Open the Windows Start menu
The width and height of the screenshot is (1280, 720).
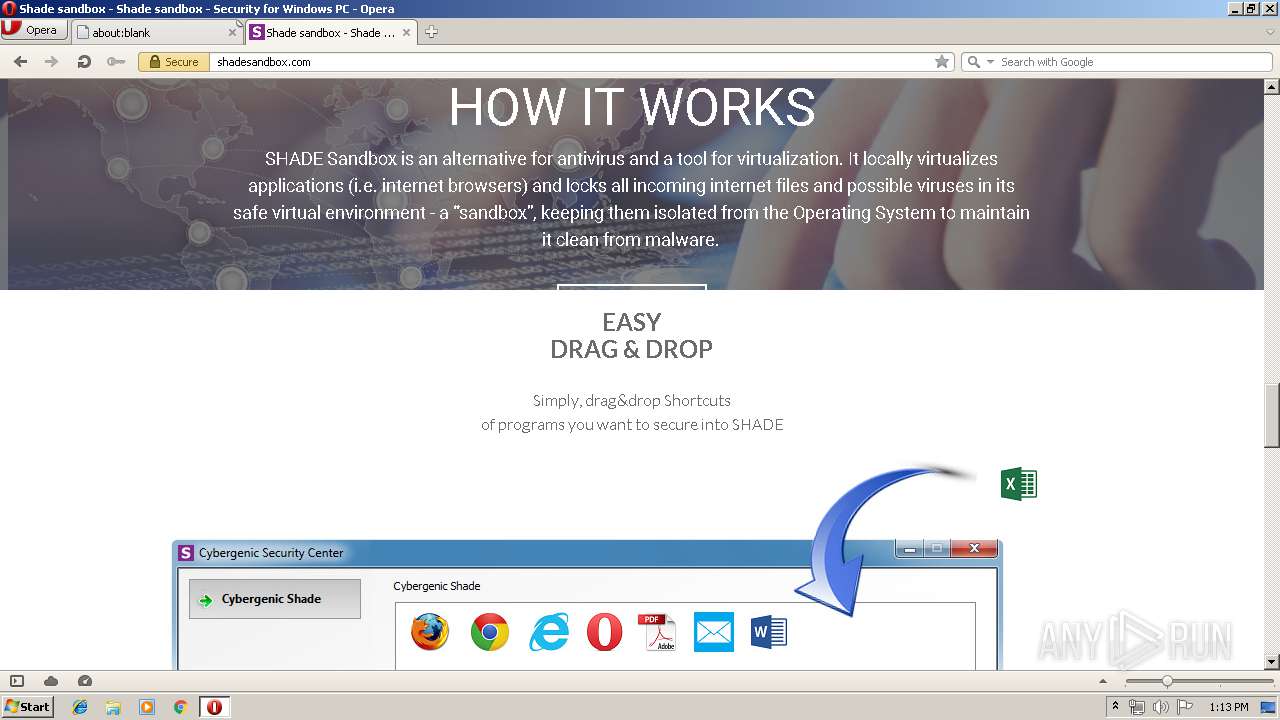(27, 706)
